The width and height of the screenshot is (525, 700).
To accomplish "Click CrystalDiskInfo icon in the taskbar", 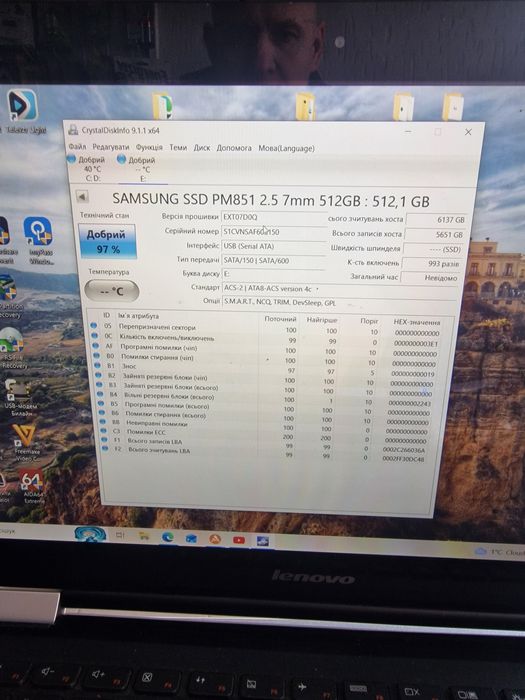I will pyautogui.click(x=263, y=541).
